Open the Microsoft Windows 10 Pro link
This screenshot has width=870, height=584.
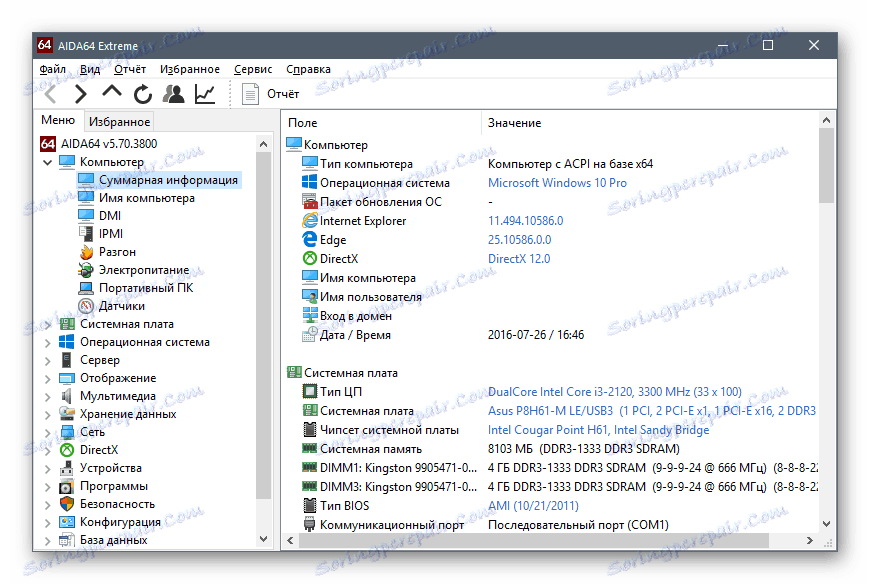click(557, 182)
